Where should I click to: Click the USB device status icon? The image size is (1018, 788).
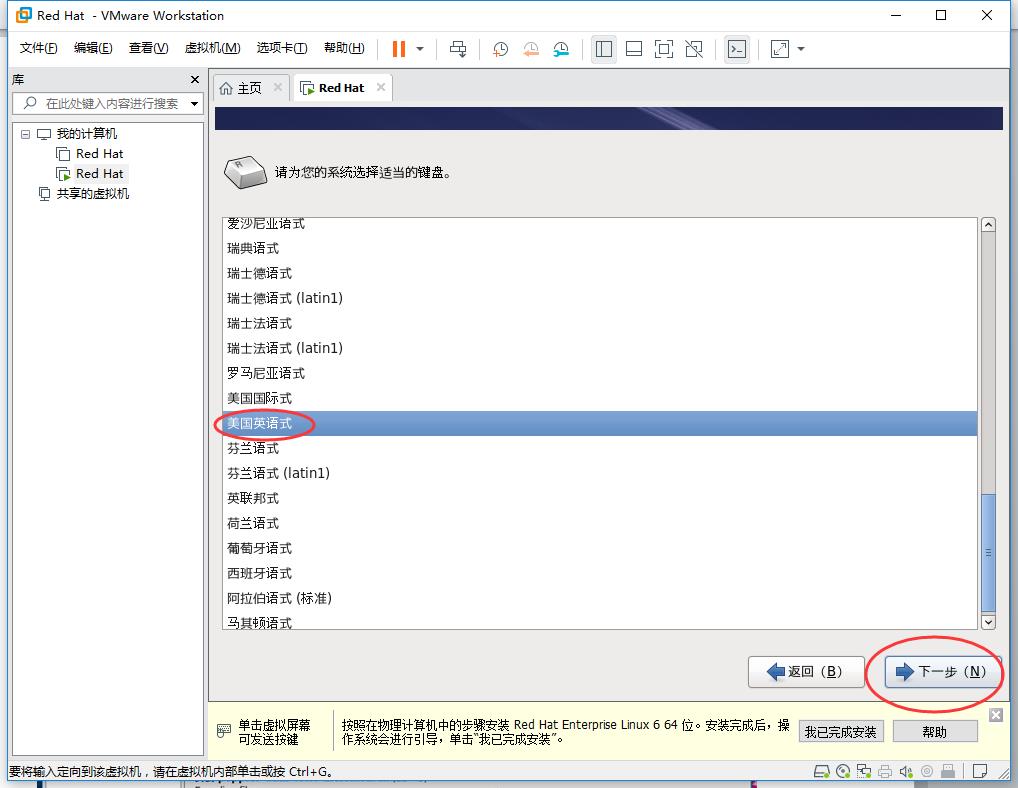(948, 771)
